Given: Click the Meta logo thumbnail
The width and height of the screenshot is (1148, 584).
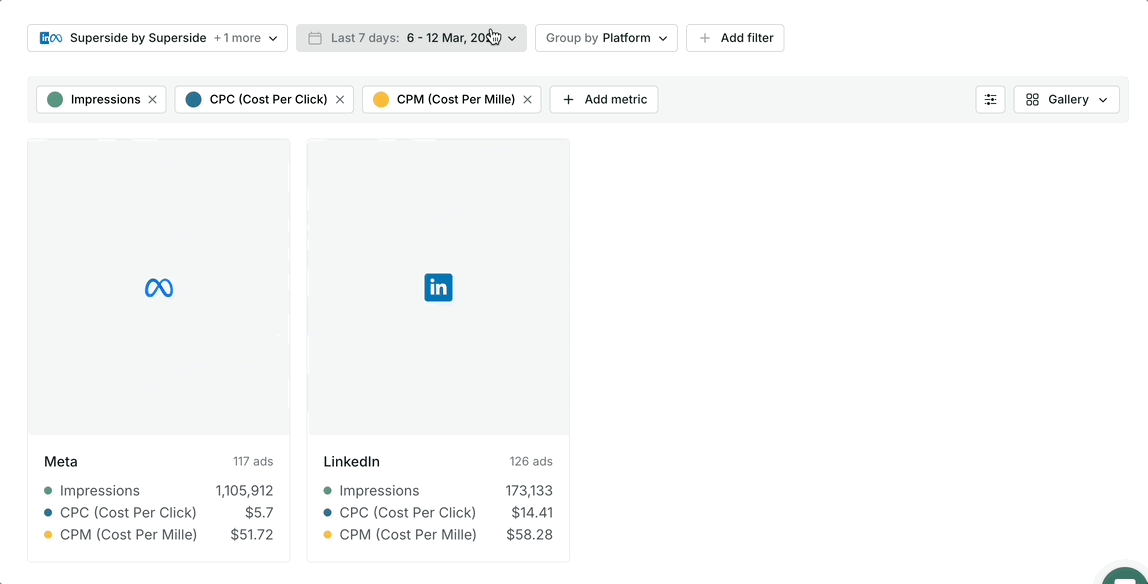Looking at the screenshot, I should 159,288.
